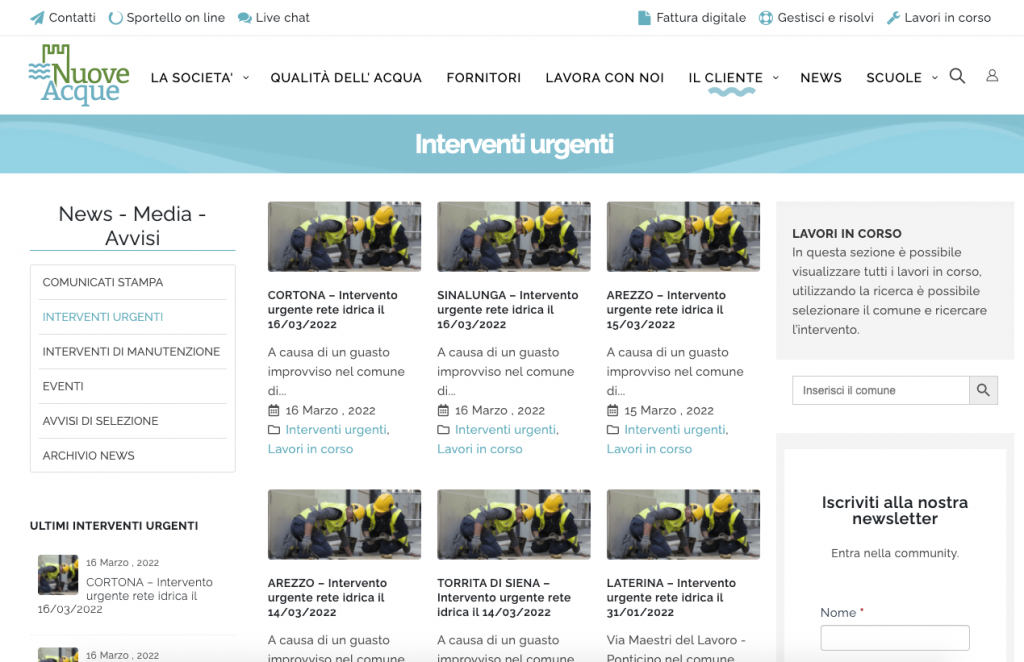Open CORTONA 16/03/2022 article title in grid

332,309
